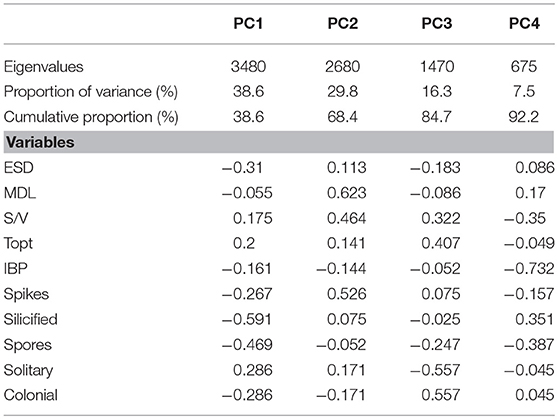Image resolution: width=558 pixels, height=419 pixels.
Task: Click the Colonial row label
Action: click(31, 395)
